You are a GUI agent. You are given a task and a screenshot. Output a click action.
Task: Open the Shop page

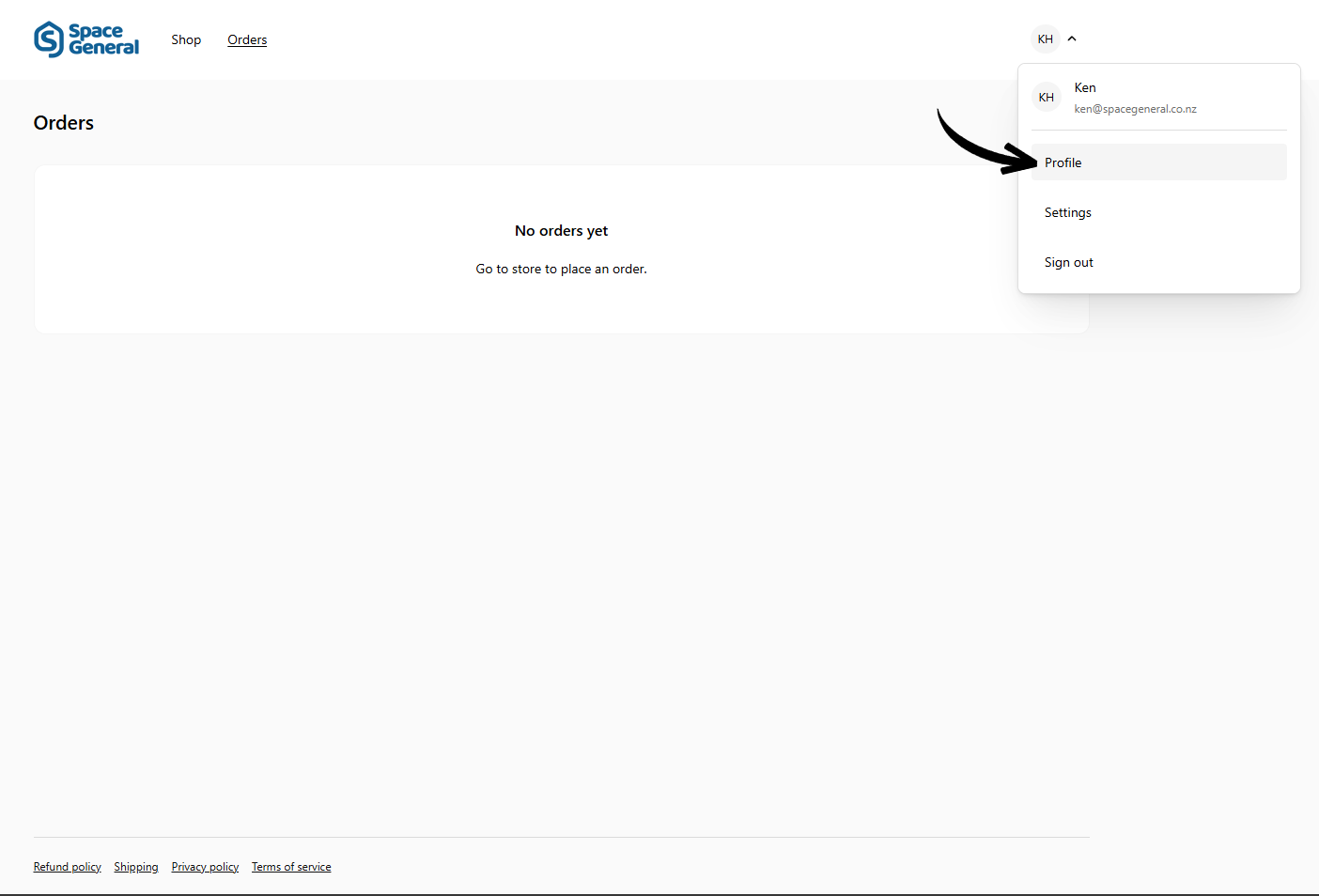pos(186,39)
